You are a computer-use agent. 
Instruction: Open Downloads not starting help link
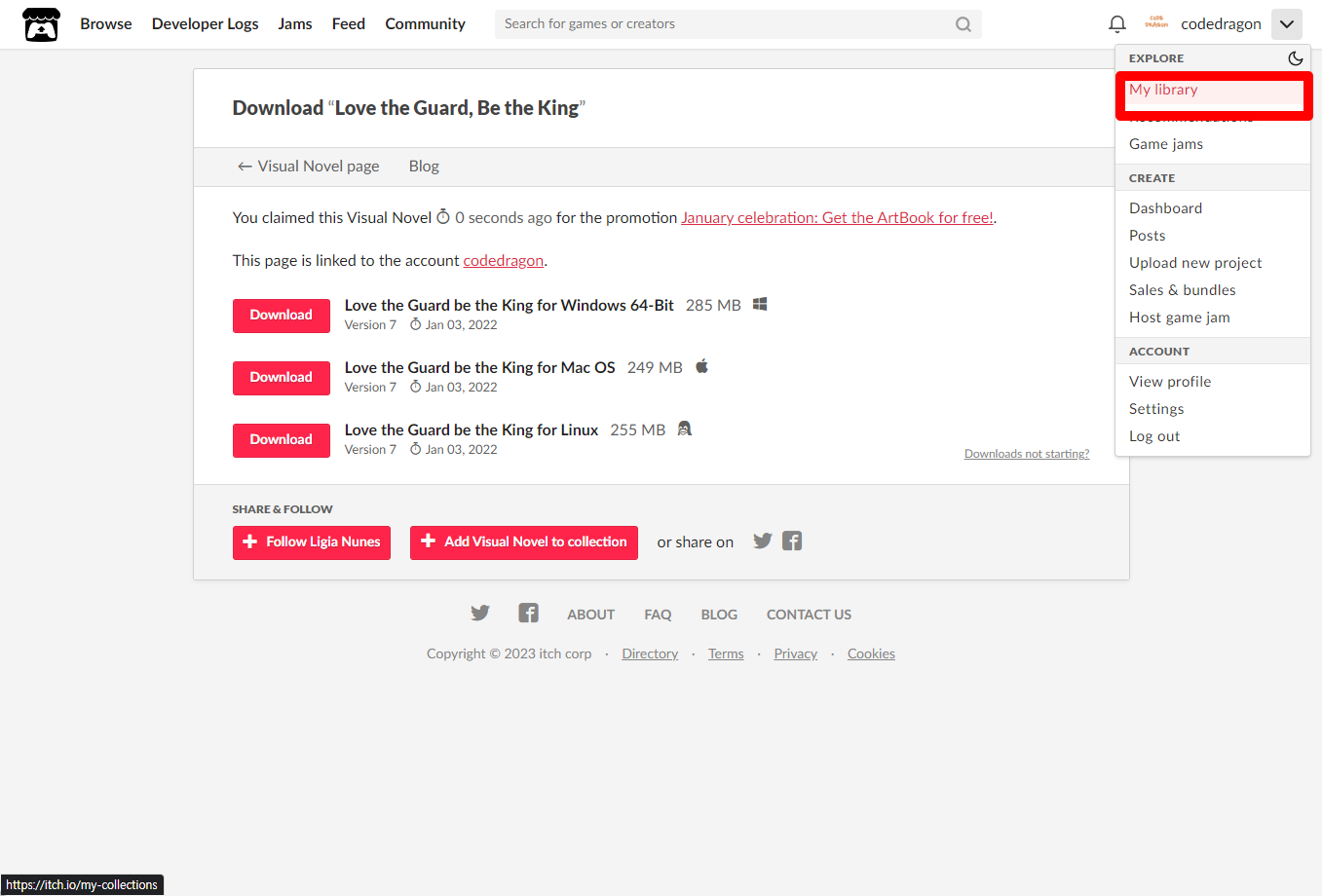coord(1027,454)
